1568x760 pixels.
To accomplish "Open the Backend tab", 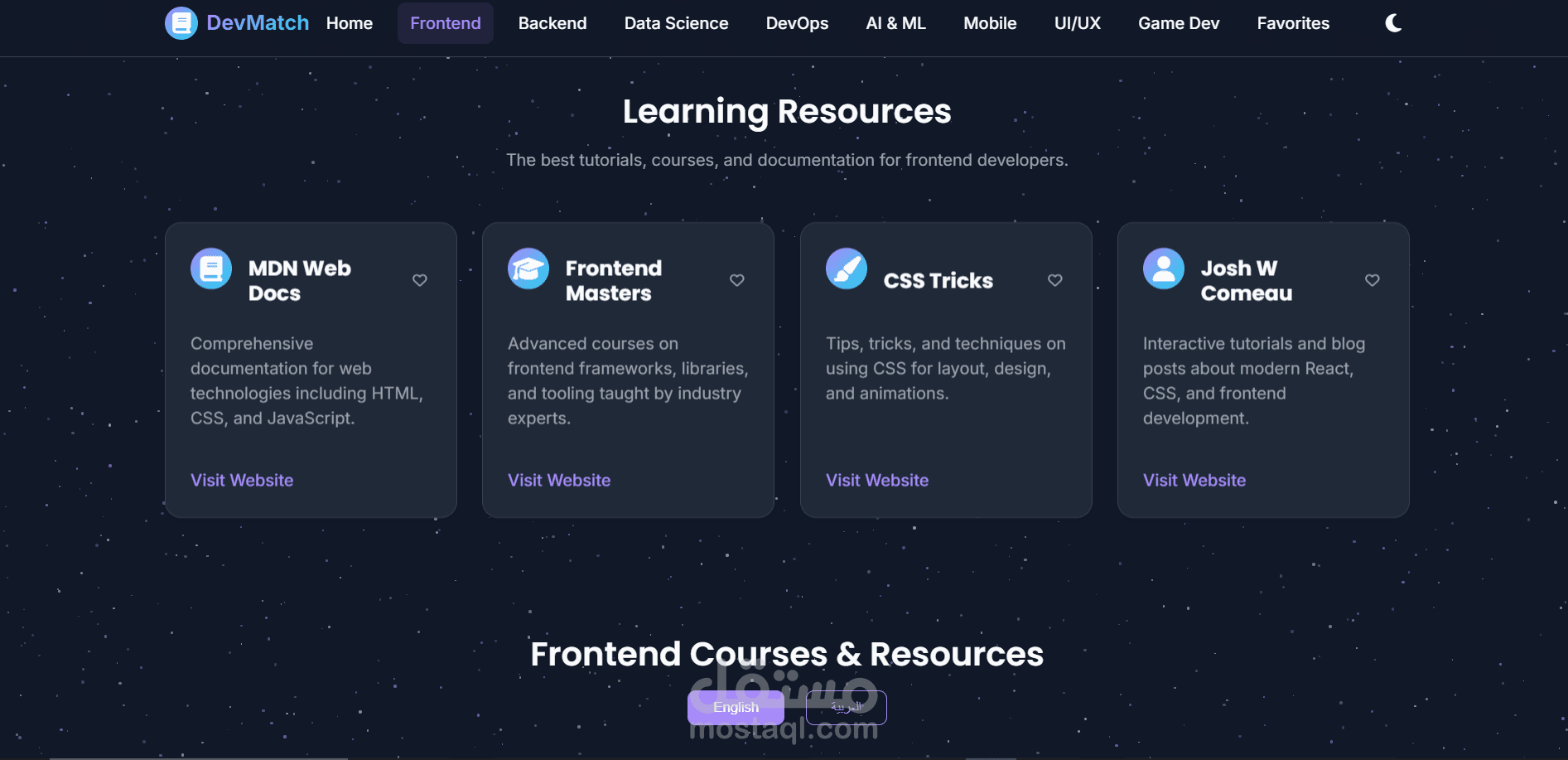I will pos(552,23).
